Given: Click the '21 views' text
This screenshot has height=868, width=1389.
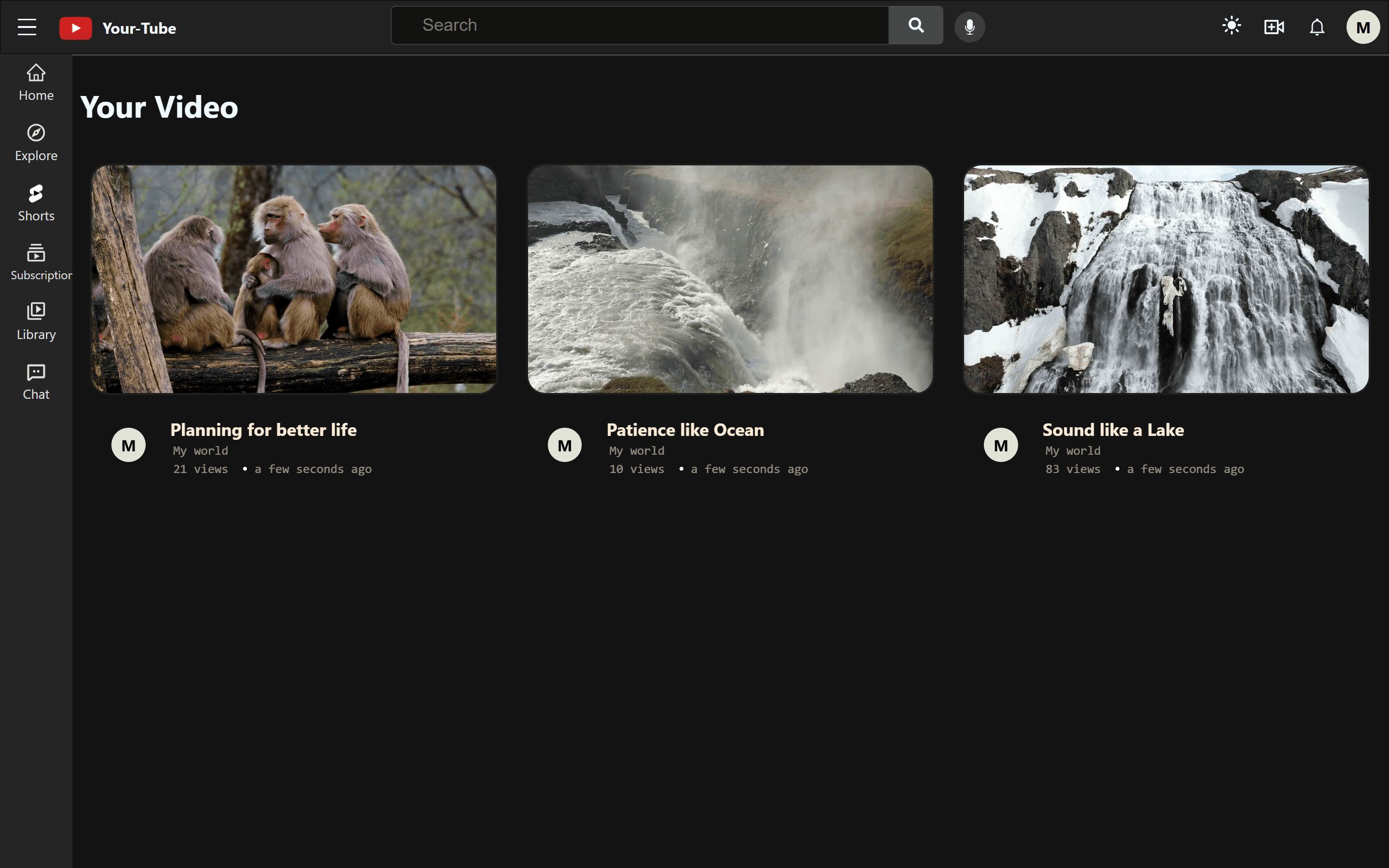Looking at the screenshot, I should tap(201, 470).
